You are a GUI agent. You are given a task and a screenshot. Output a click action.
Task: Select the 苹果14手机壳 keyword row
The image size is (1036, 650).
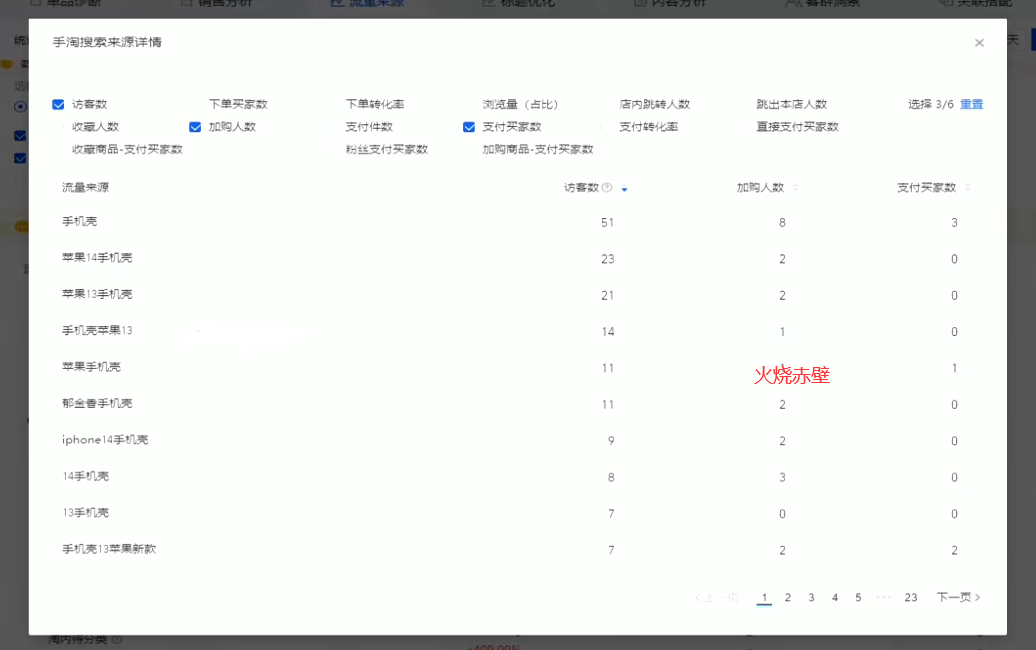517,258
